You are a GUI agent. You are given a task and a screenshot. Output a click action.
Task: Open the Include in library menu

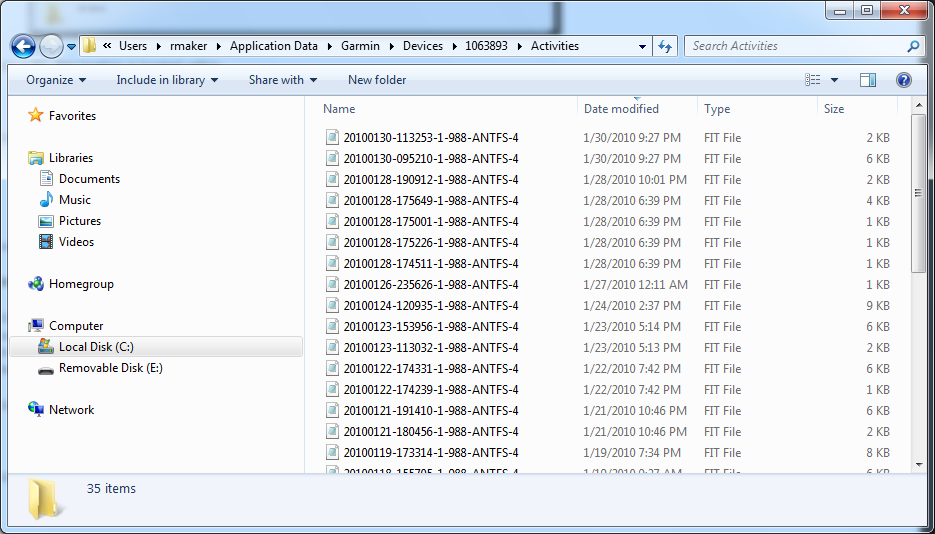point(167,80)
